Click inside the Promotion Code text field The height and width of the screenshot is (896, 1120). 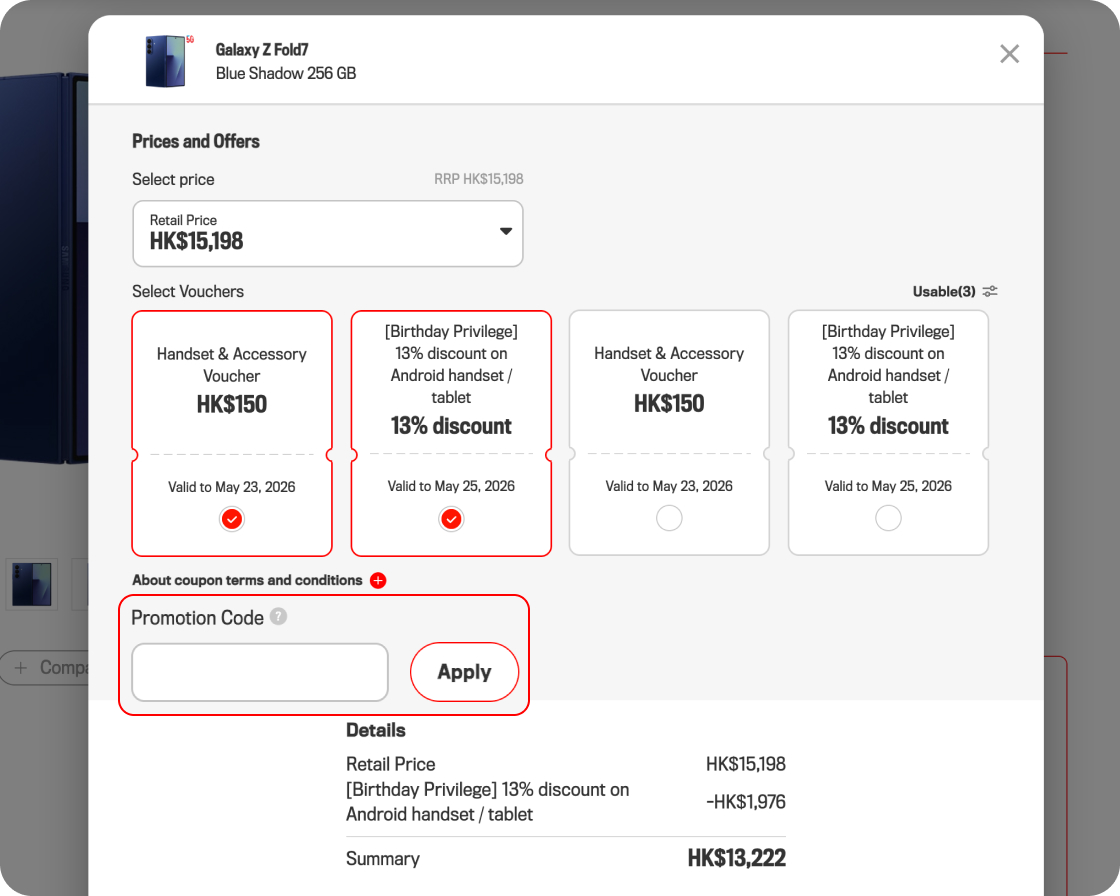tap(260, 672)
